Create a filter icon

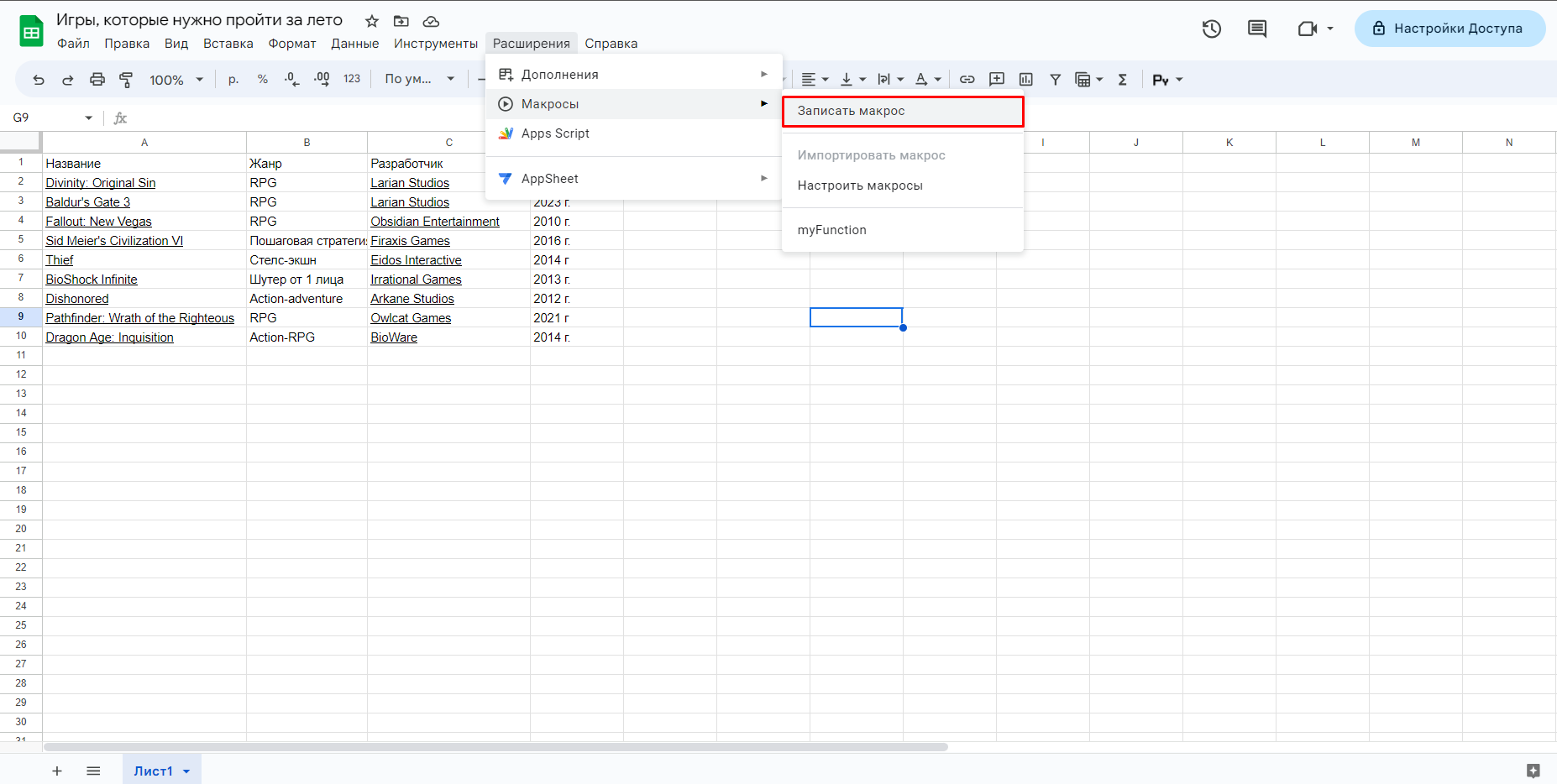click(x=1056, y=80)
